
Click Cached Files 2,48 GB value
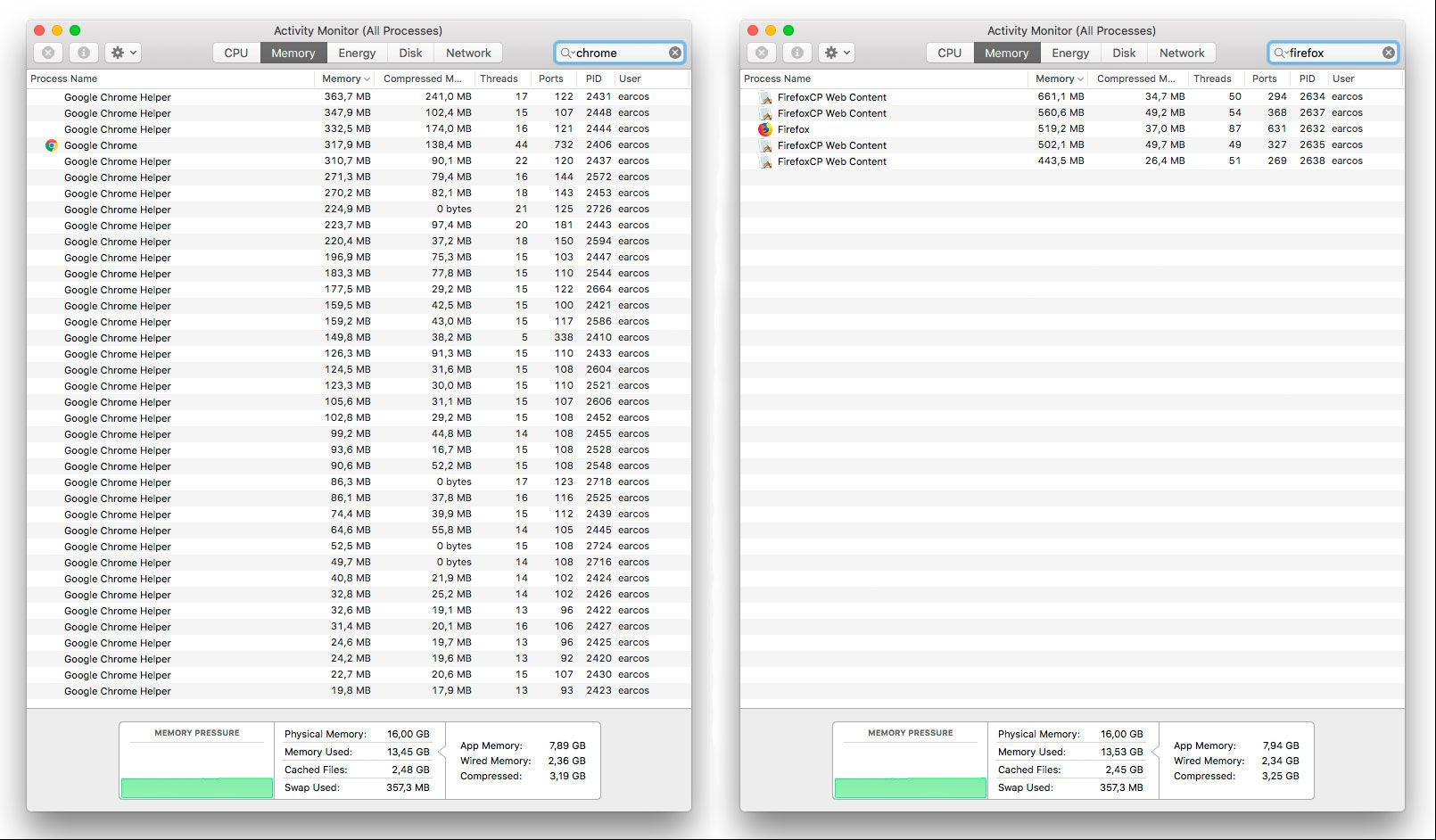410,770
